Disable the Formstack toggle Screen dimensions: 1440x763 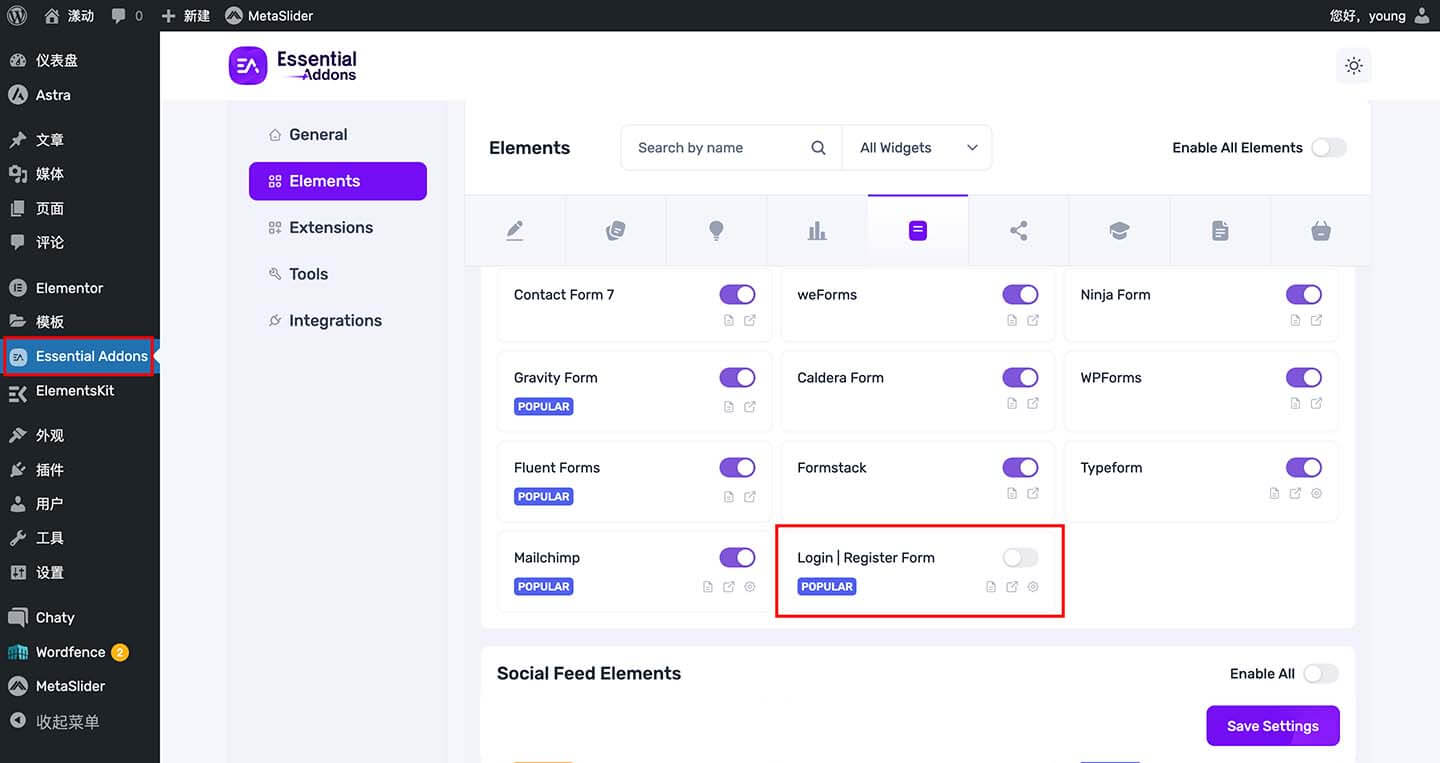(x=1020, y=467)
